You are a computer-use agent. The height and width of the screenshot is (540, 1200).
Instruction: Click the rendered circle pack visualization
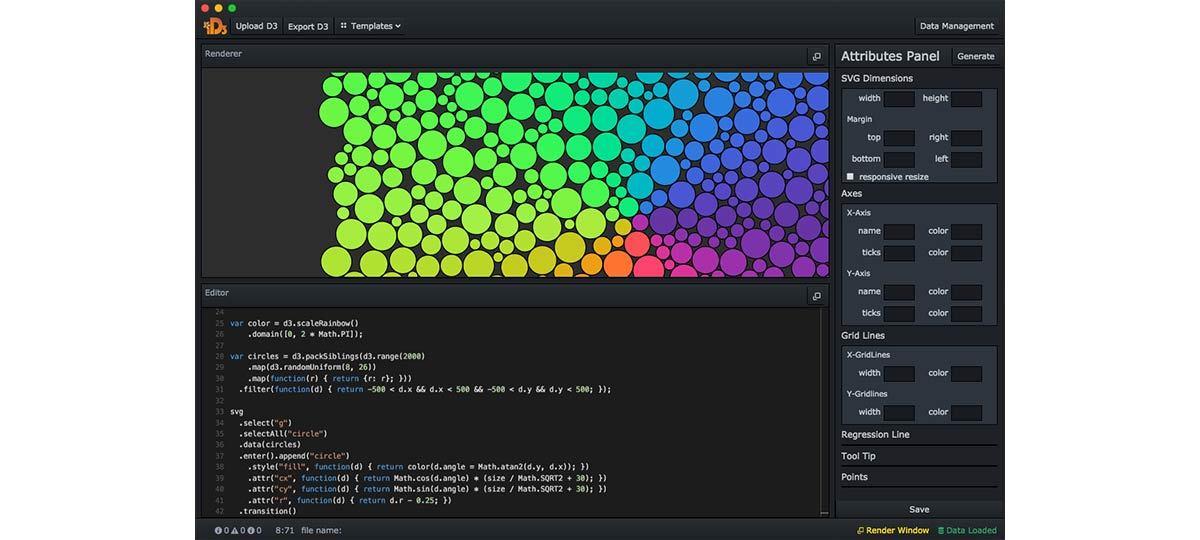(574, 173)
